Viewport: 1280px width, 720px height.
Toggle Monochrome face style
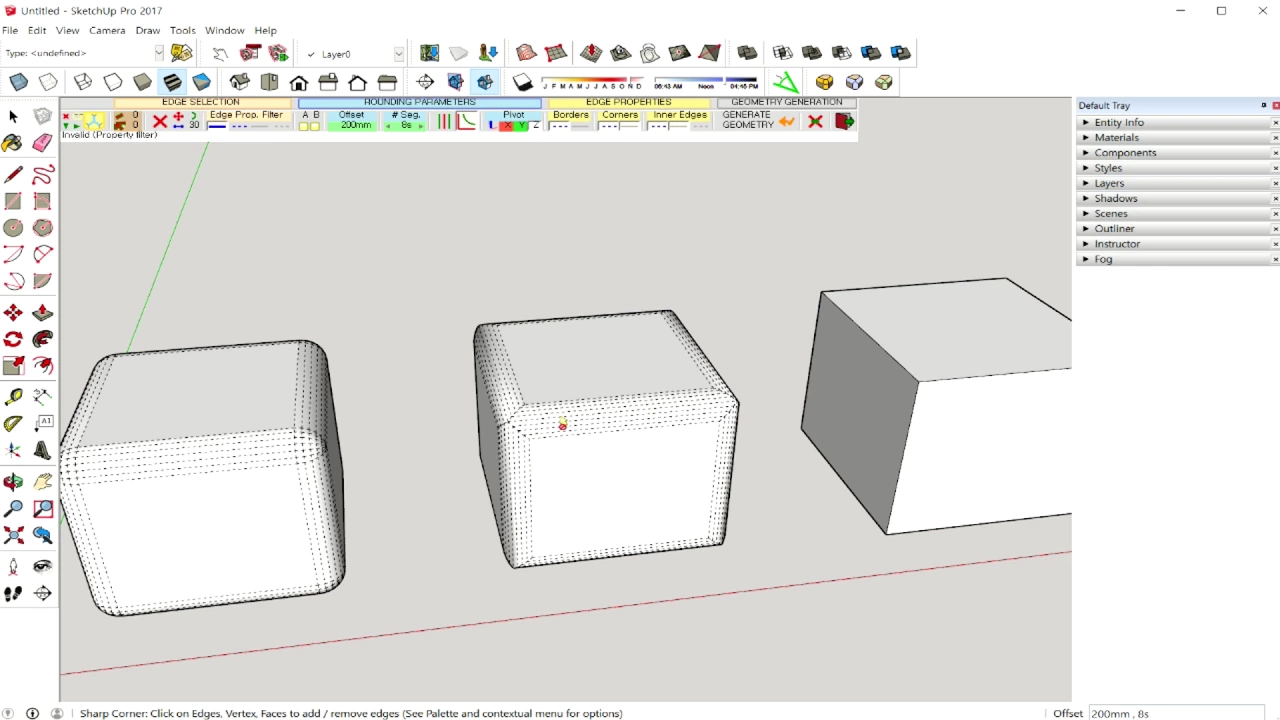pyautogui.click(x=202, y=82)
